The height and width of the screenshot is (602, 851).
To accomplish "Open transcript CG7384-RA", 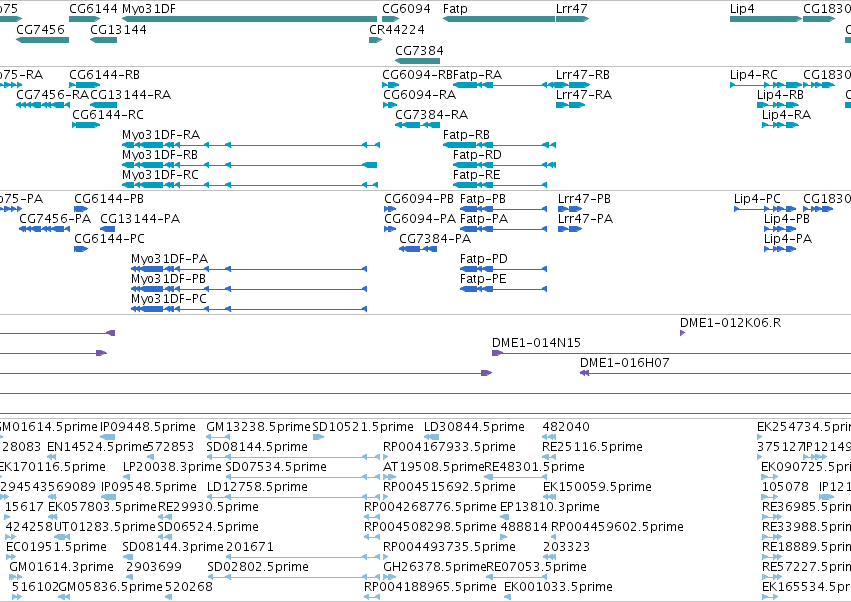I will [417, 125].
